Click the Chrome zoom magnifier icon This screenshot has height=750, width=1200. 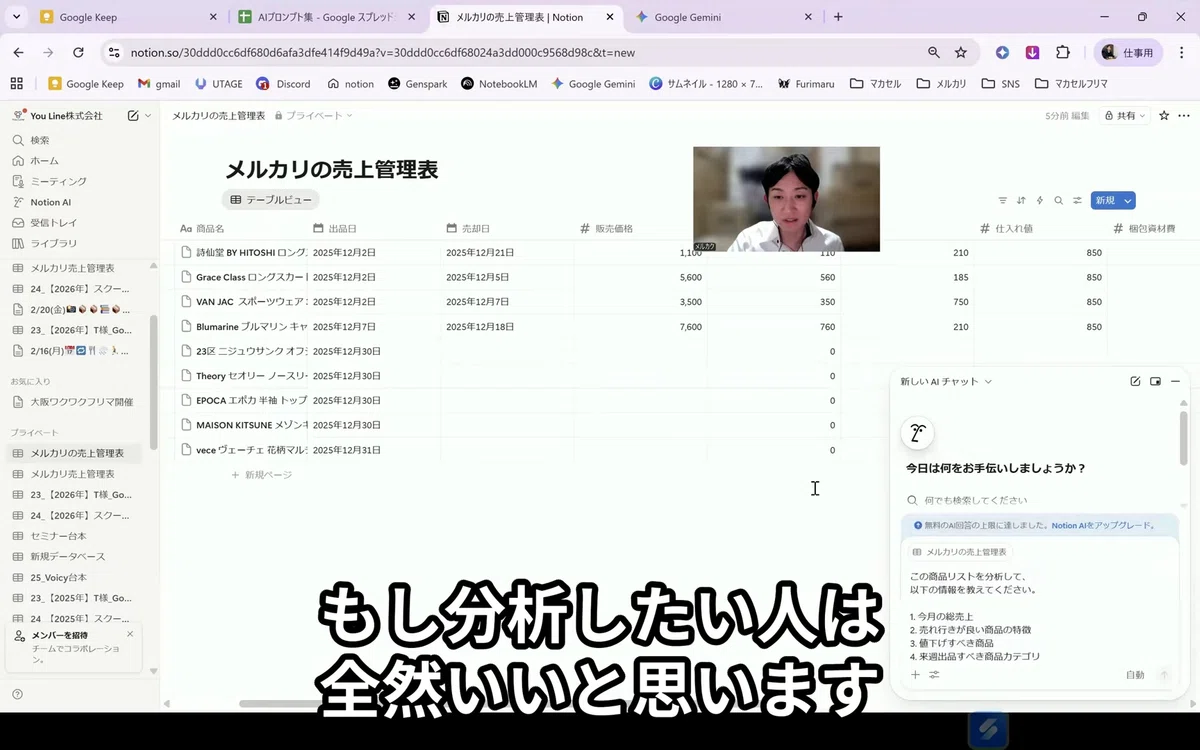point(933,52)
